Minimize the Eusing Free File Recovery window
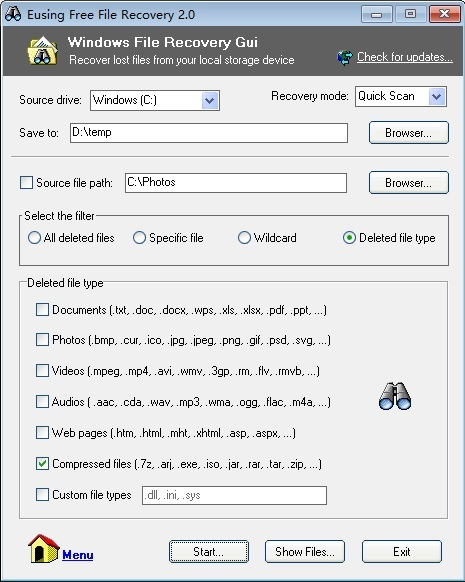 click(376, 14)
